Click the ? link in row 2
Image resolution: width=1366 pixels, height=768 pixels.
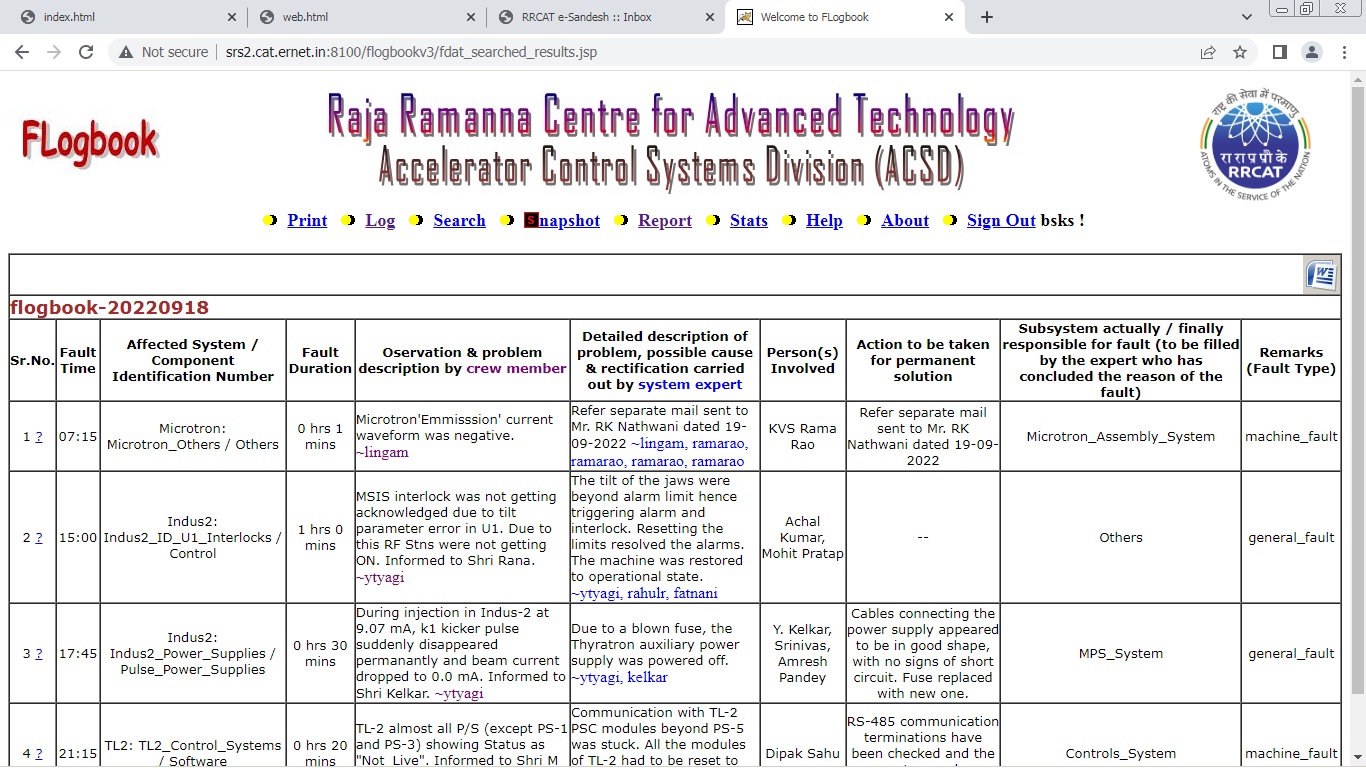tap(39, 538)
